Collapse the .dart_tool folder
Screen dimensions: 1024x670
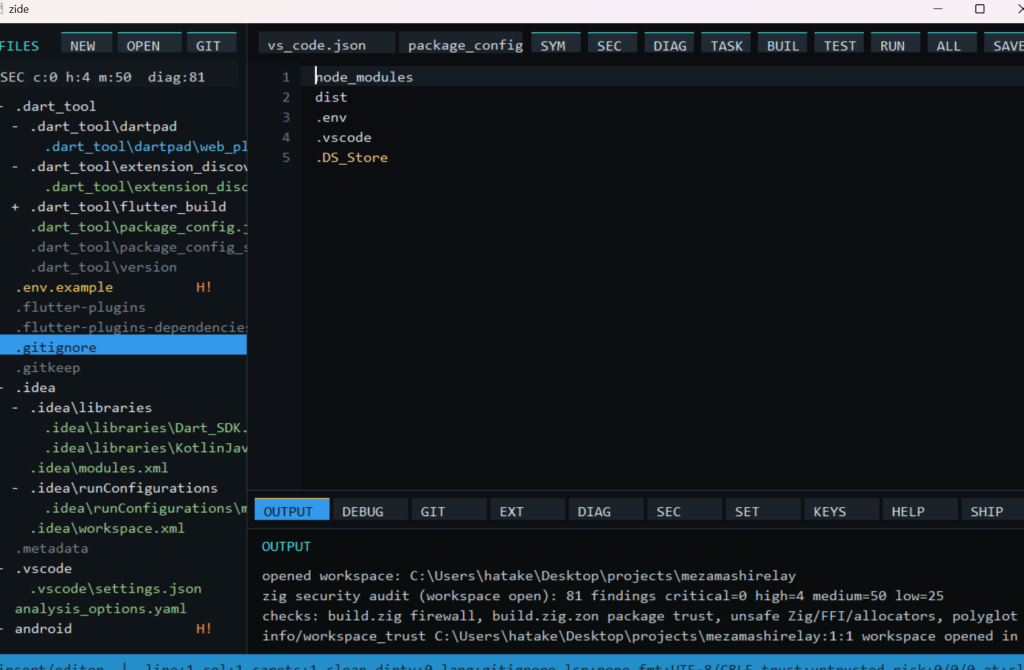3,106
